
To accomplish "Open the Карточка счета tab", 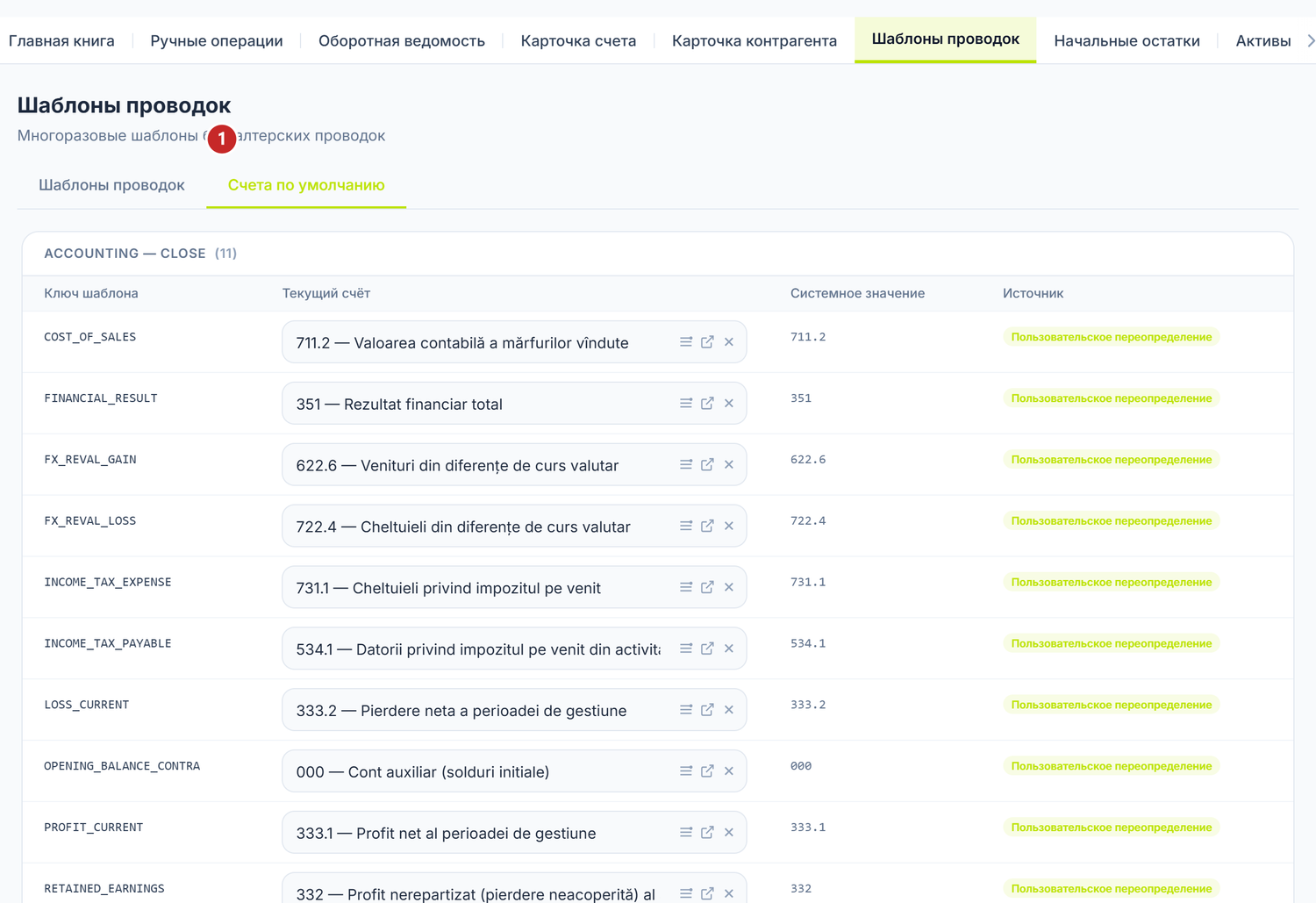I will [x=578, y=40].
